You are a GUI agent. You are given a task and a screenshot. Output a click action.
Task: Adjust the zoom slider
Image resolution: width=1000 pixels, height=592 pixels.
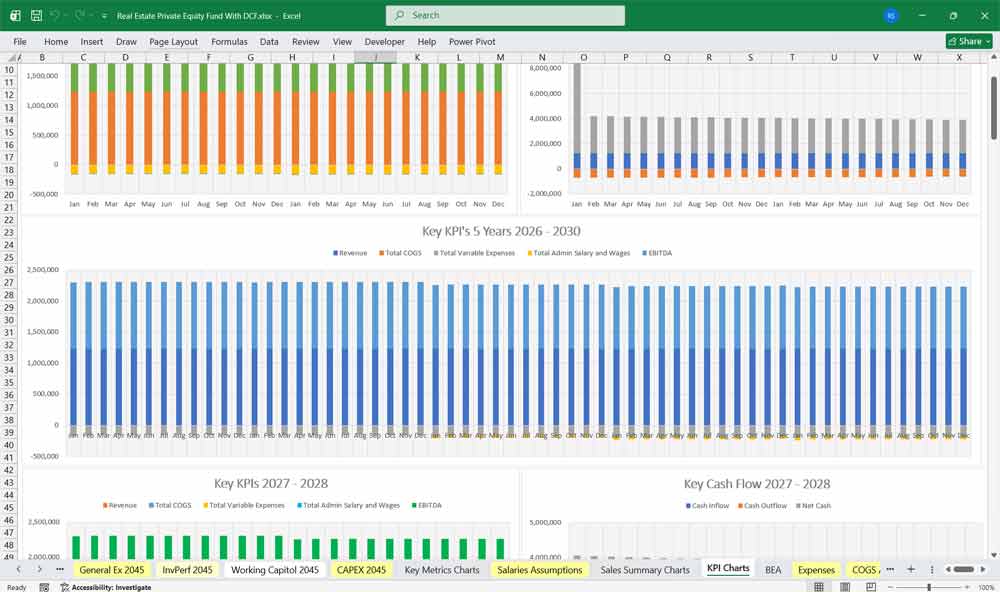click(929, 587)
